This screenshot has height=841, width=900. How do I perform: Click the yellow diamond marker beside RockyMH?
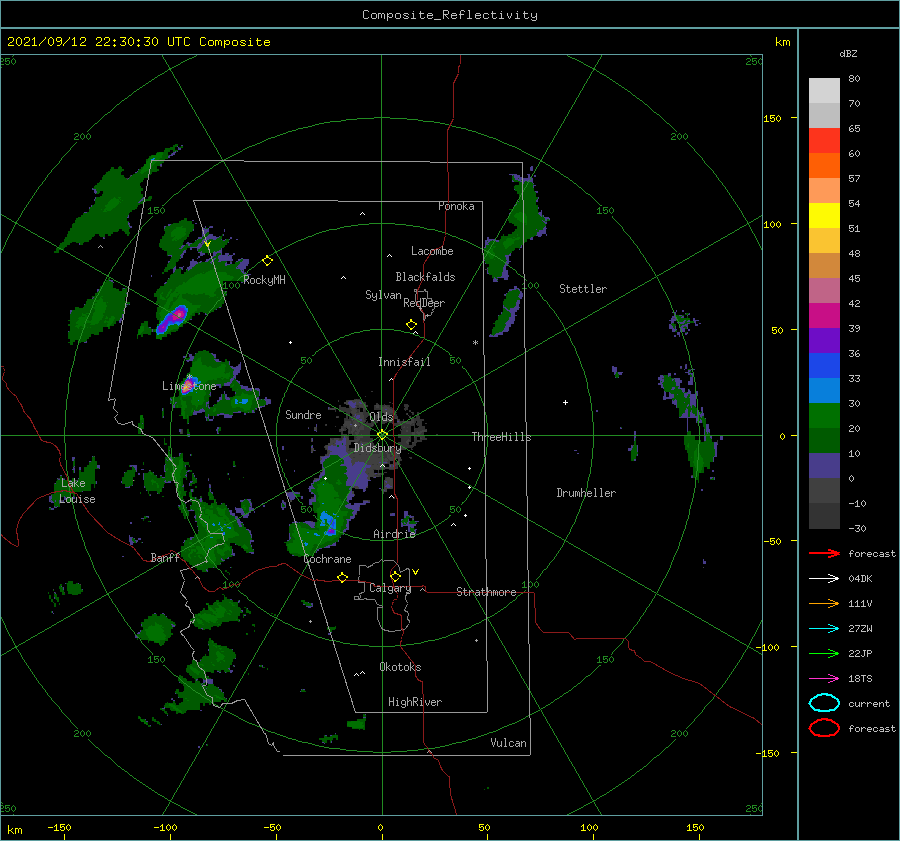click(x=267, y=261)
